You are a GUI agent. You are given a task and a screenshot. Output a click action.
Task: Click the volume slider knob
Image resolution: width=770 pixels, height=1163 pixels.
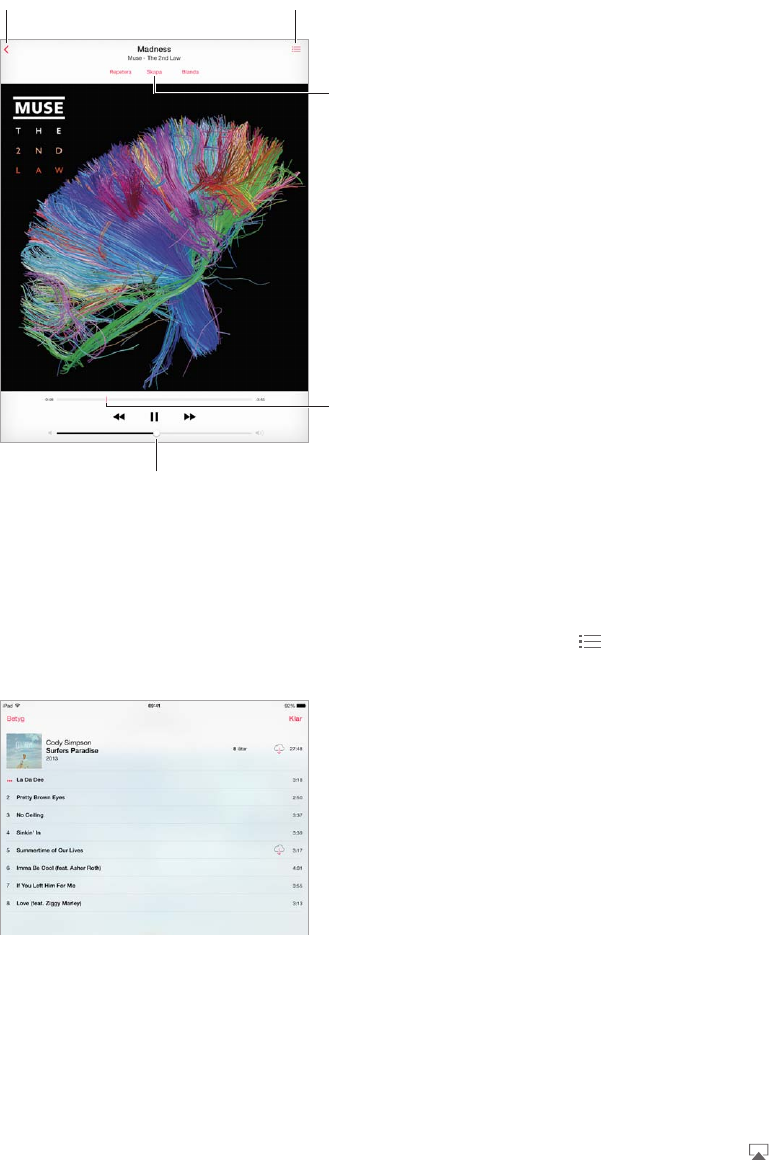(x=156, y=433)
